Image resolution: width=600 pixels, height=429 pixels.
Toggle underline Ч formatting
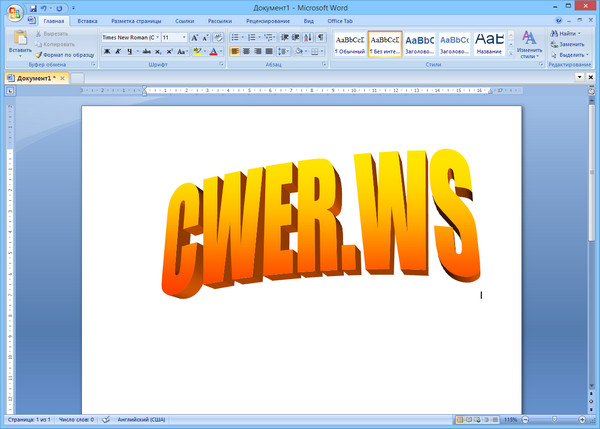pos(130,51)
